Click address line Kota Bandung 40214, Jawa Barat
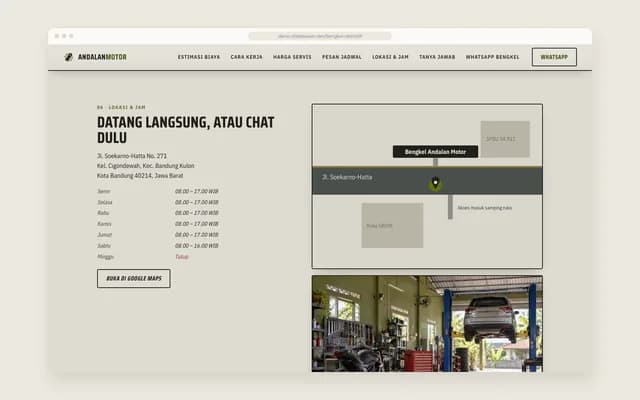This screenshot has height=400, width=640. [x=140, y=176]
